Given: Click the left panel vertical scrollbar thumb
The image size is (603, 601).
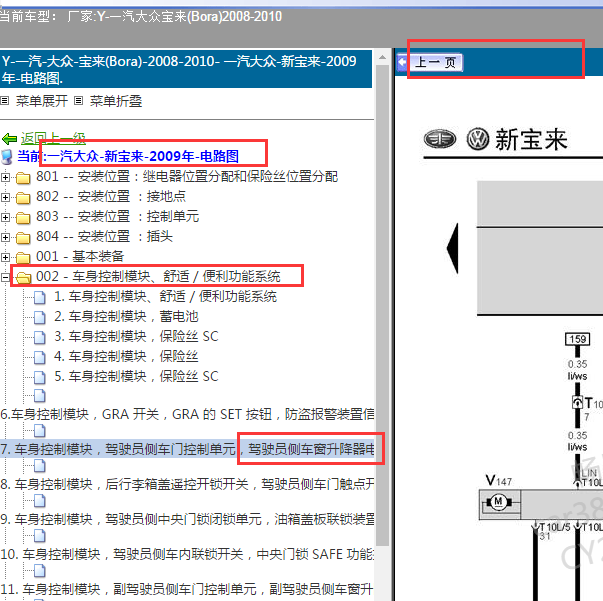Looking at the screenshot, I should (x=382, y=305).
